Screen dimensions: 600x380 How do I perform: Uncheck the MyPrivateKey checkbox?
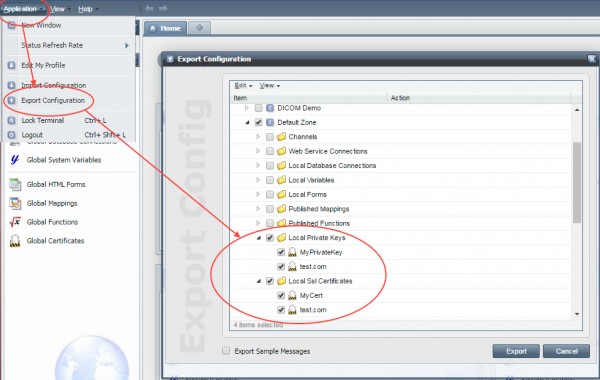click(x=281, y=252)
